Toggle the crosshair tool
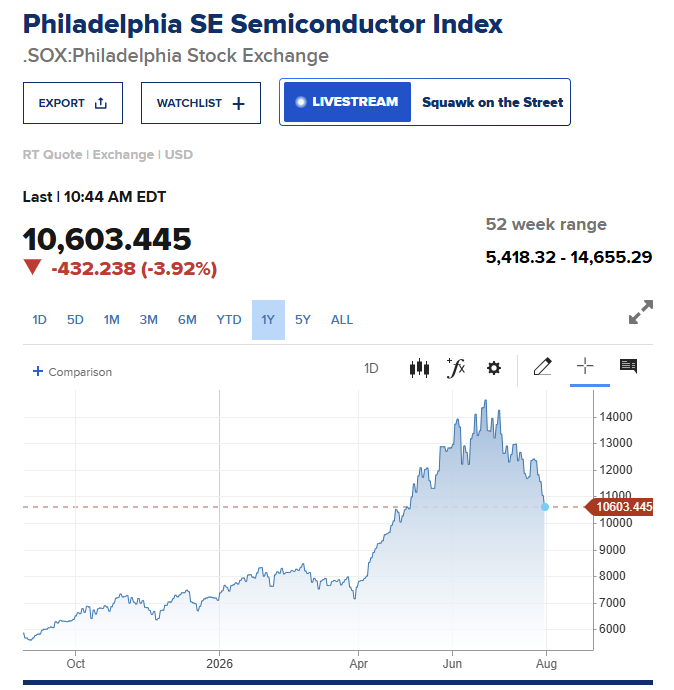This screenshot has height=690, width=674. (x=585, y=366)
